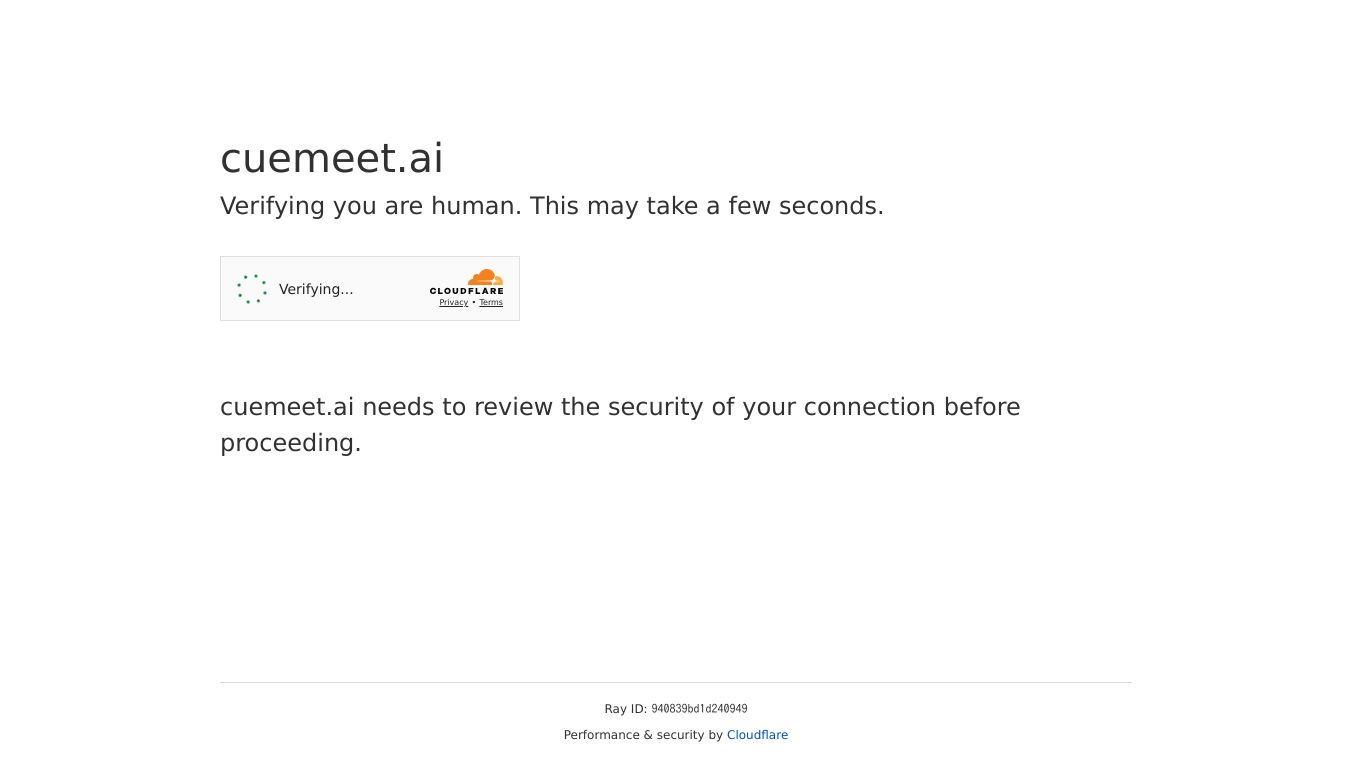Click the blank middle of the verification widget
The width and height of the screenshot is (1352, 760).
[x=390, y=289]
